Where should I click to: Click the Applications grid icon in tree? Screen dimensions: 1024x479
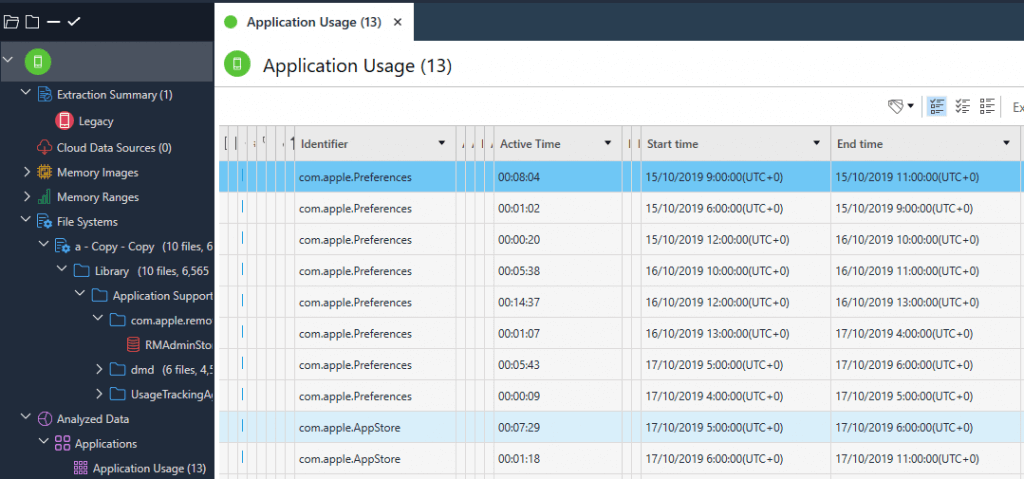(63, 444)
